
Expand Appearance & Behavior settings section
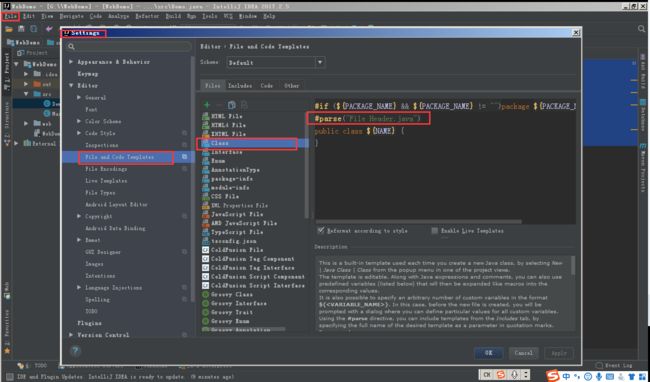(71, 62)
